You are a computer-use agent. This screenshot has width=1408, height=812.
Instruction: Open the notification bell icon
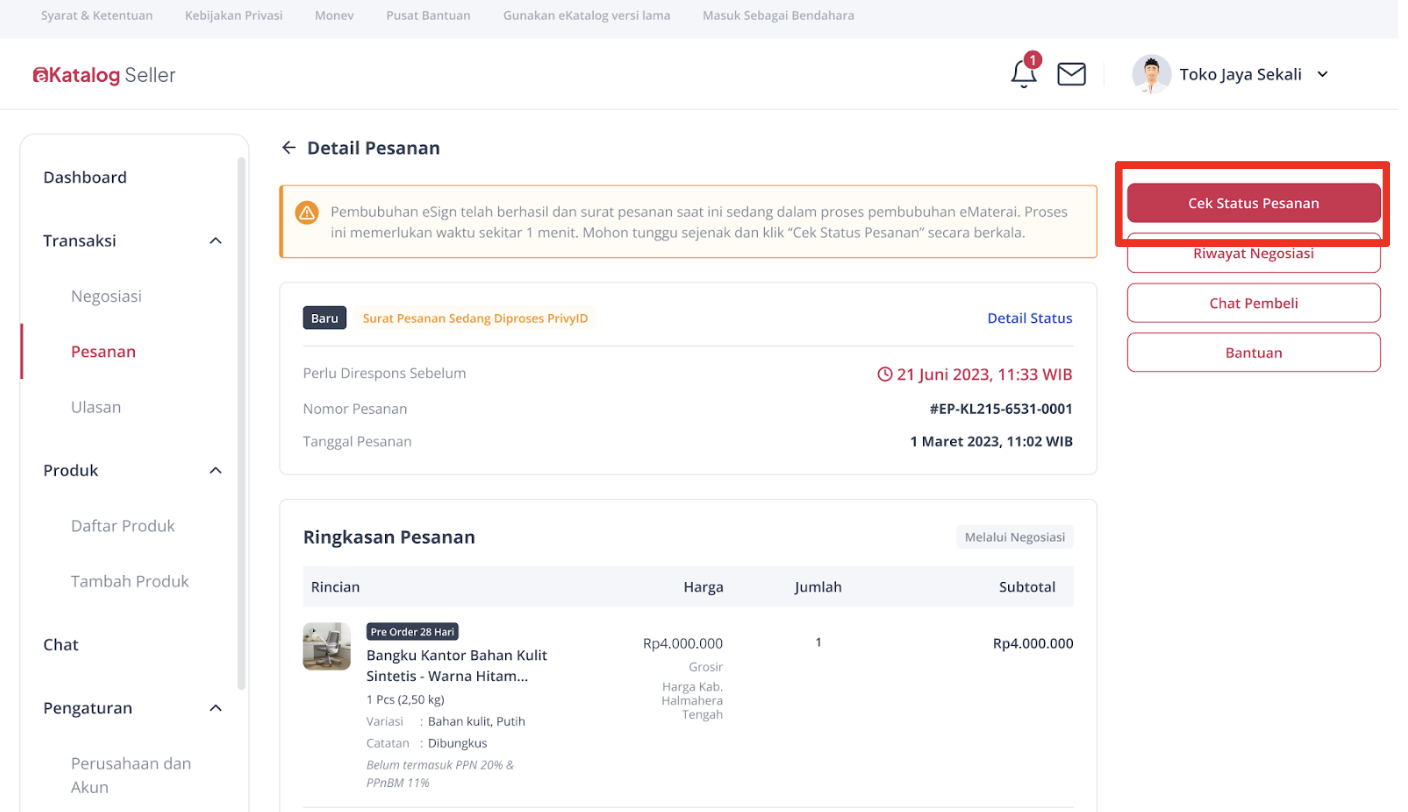click(1024, 73)
